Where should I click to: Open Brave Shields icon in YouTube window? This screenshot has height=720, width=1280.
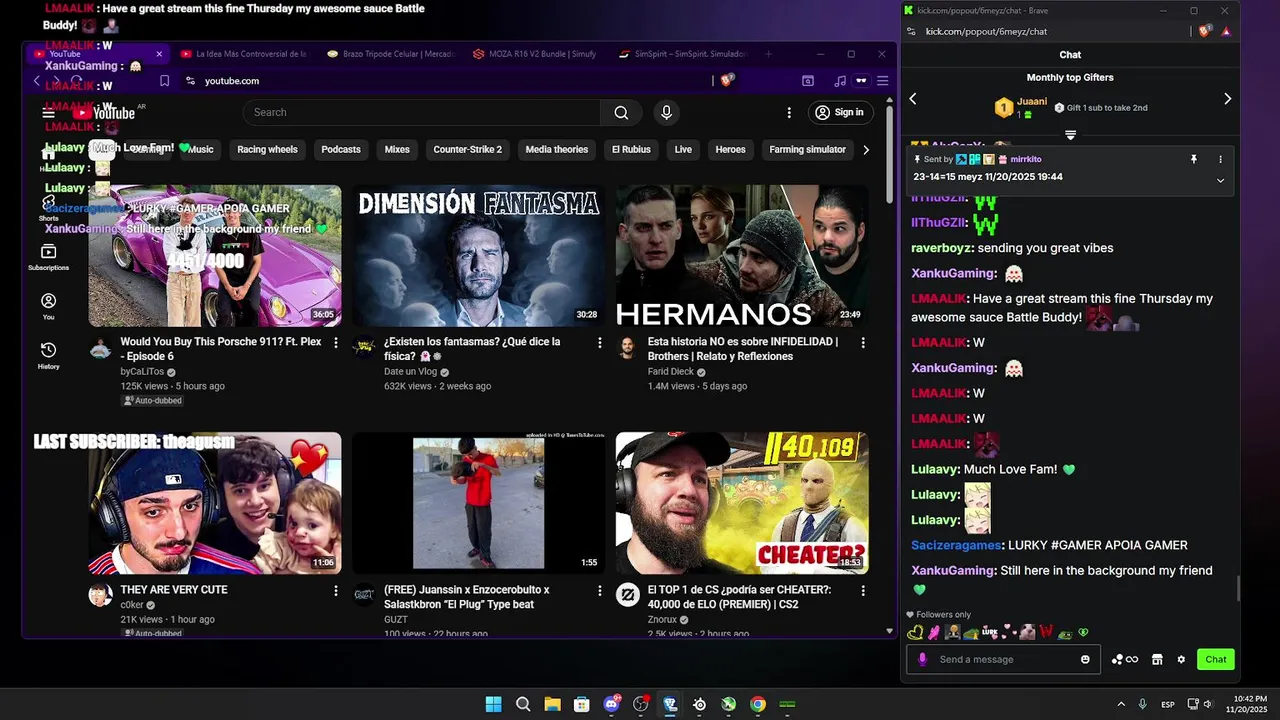(x=727, y=80)
